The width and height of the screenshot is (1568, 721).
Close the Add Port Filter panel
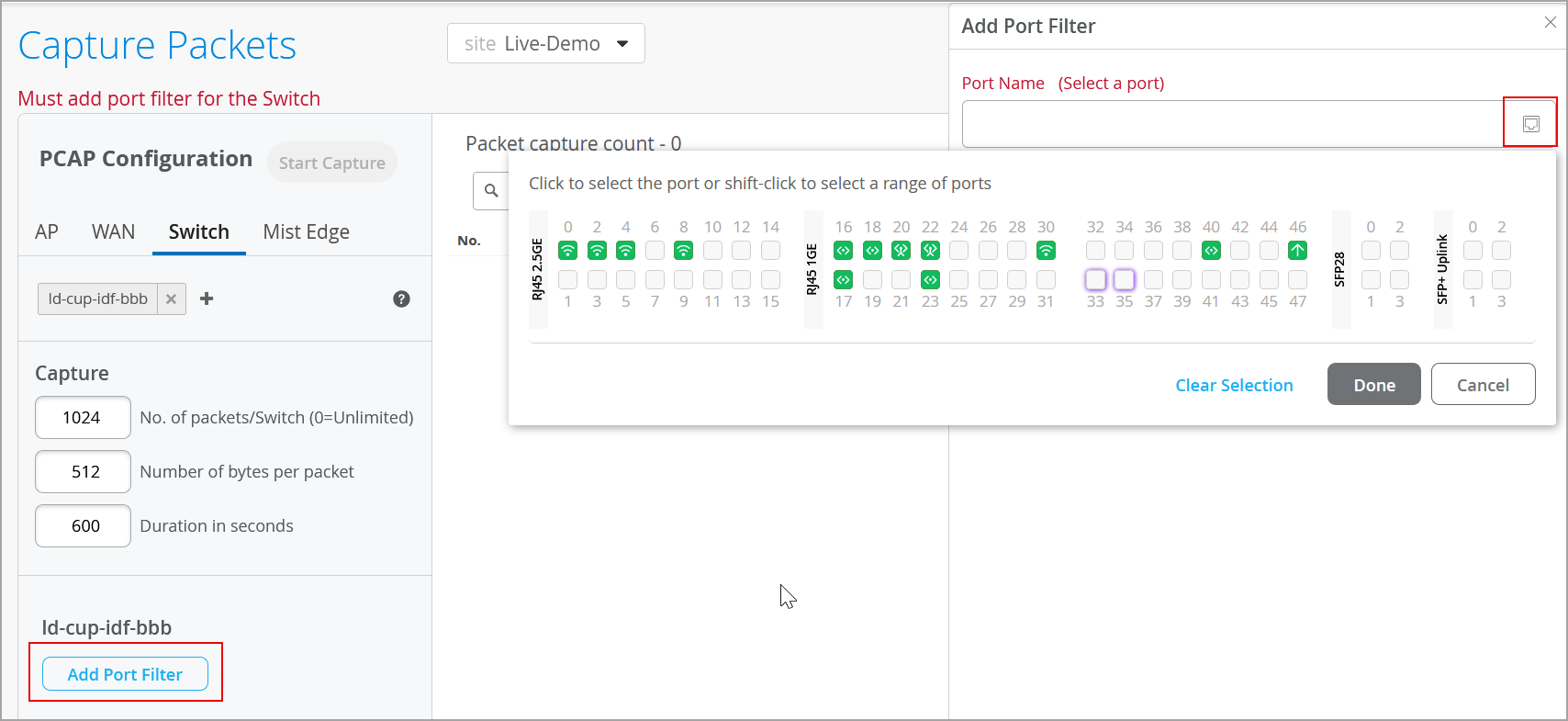pyautogui.click(x=1550, y=23)
